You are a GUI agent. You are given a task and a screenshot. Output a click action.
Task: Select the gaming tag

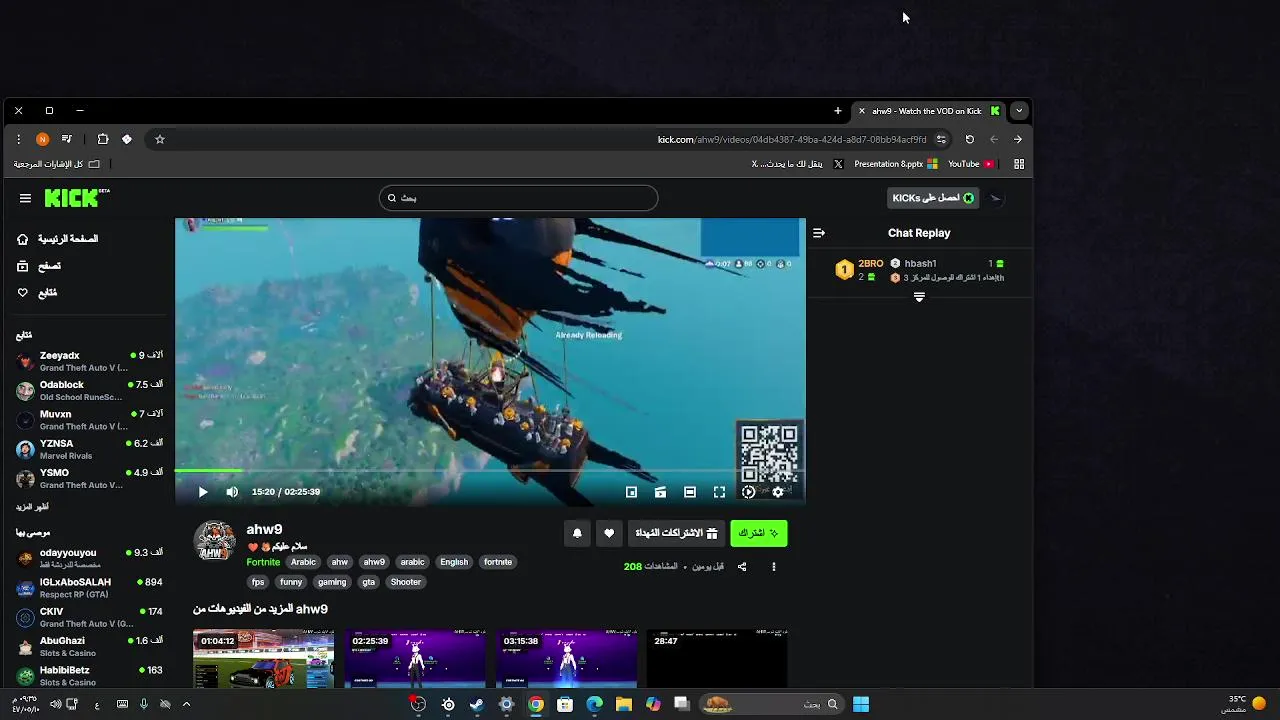tap(332, 582)
